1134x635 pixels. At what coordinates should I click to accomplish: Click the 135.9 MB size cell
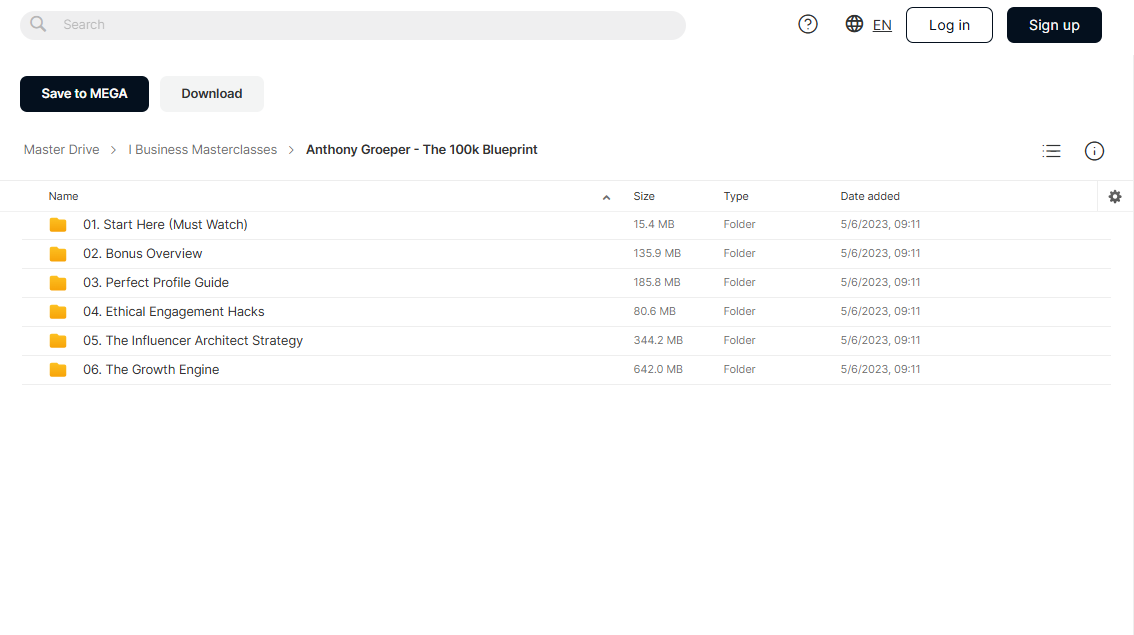click(x=657, y=254)
